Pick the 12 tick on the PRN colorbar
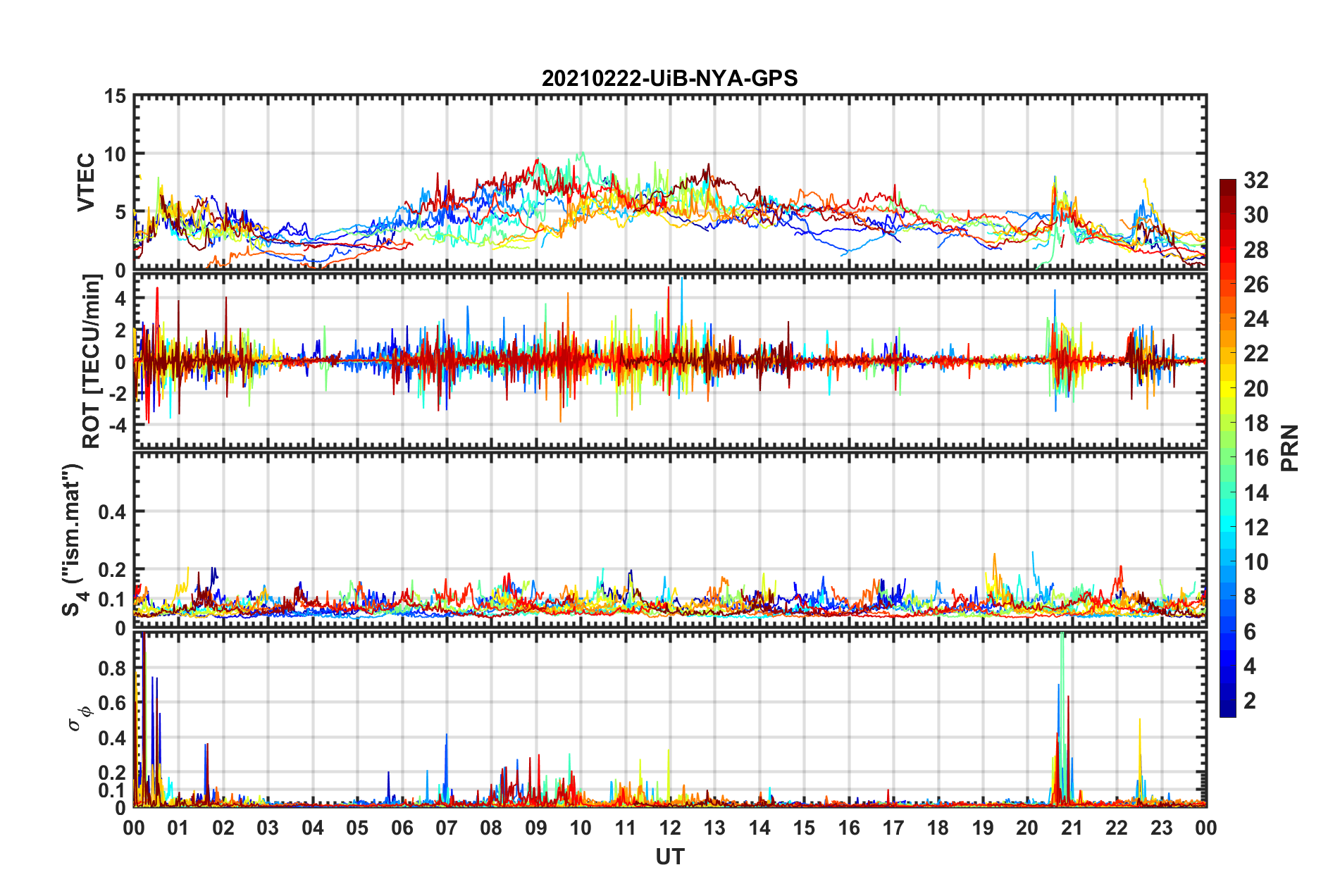This screenshot has height=896, width=1340. 1256,528
